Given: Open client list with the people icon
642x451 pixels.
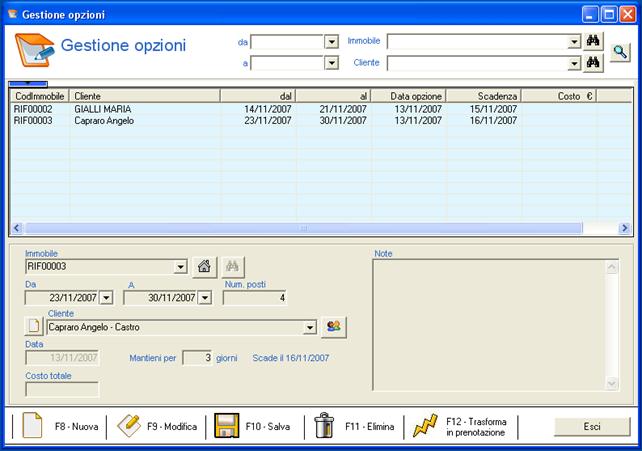Looking at the screenshot, I should point(334,327).
